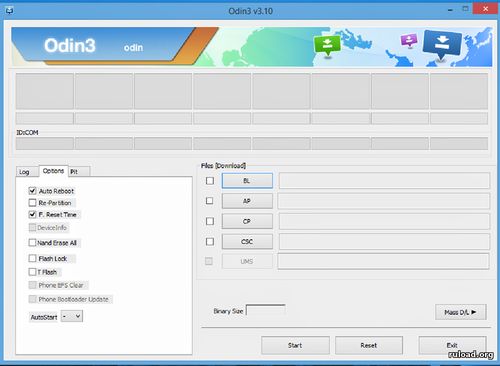The height and width of the screenshot is (366, 500).
Task: Click the BL file path field
Action: coord(384,181)
